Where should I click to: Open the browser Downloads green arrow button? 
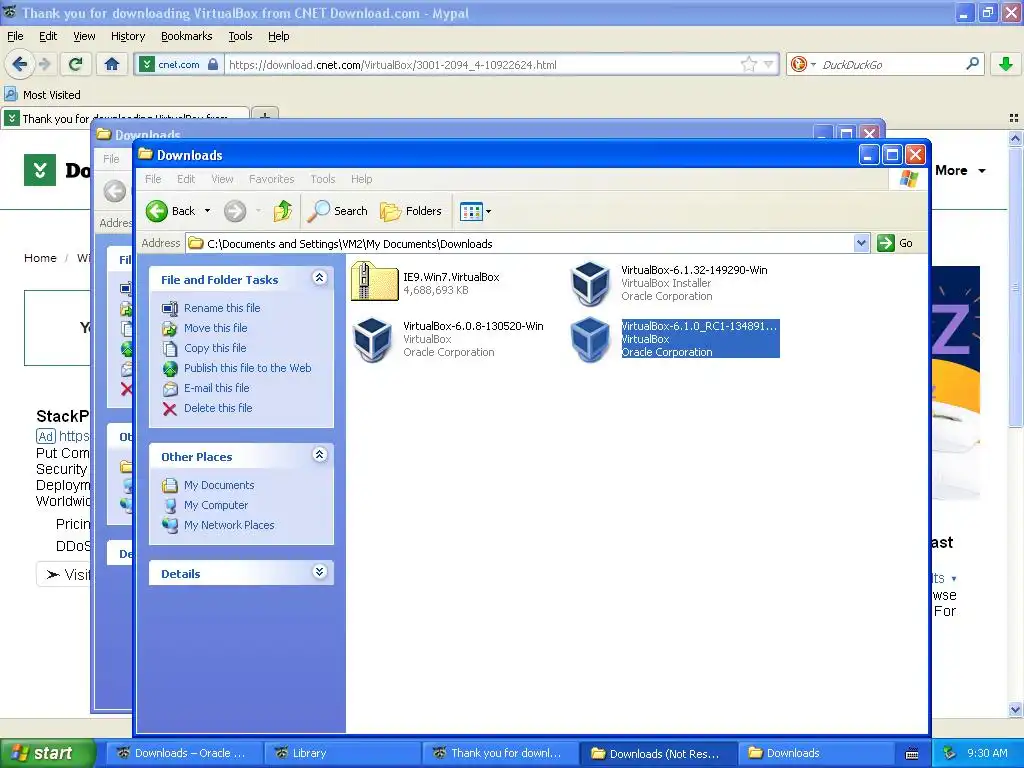point(1006,64)
